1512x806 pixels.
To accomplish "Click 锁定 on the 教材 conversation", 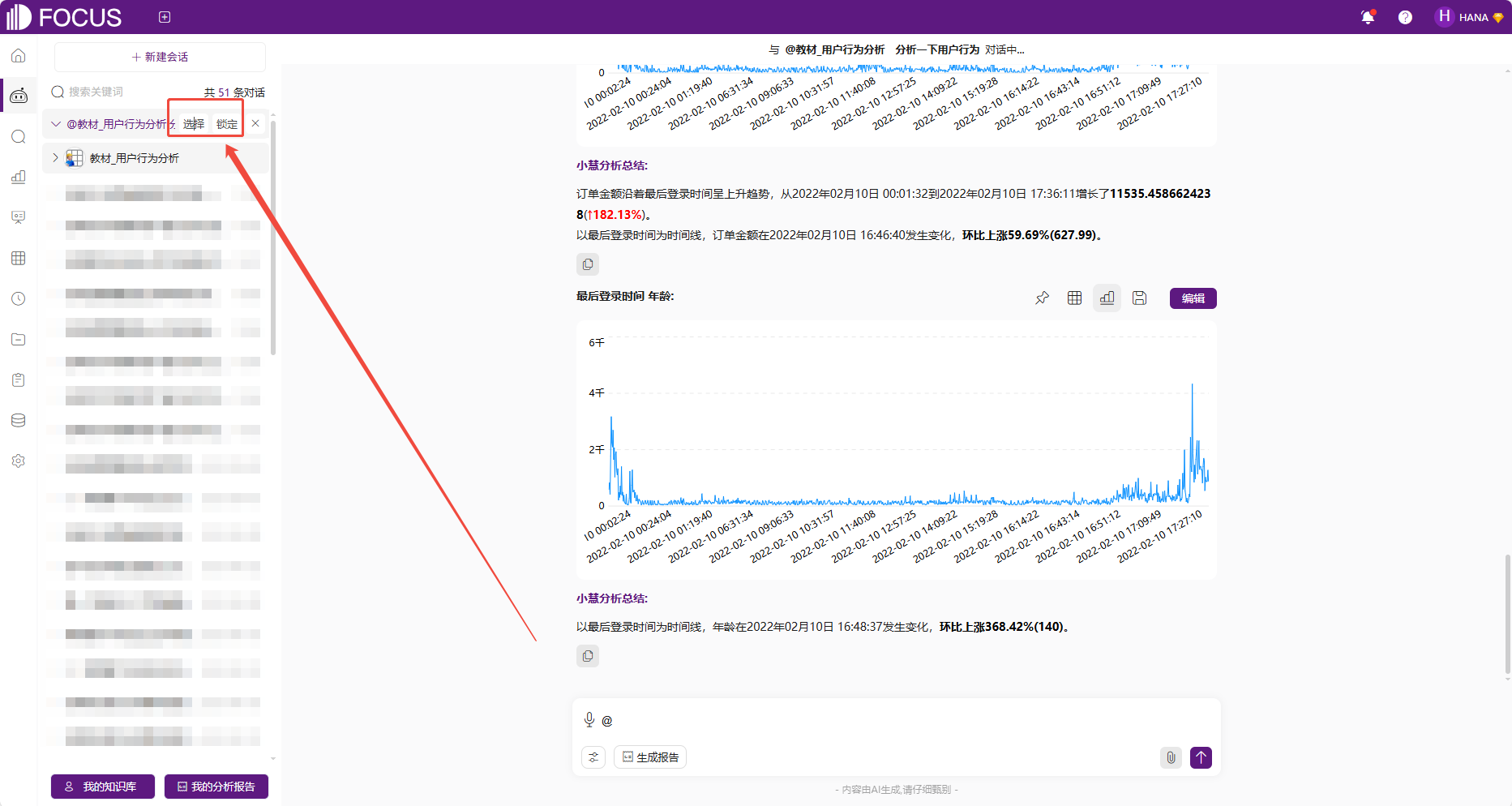I will 227,124.
